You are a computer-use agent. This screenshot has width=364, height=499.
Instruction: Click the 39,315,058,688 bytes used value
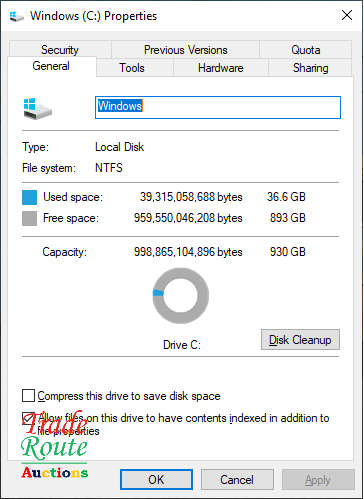pos(191,197)
